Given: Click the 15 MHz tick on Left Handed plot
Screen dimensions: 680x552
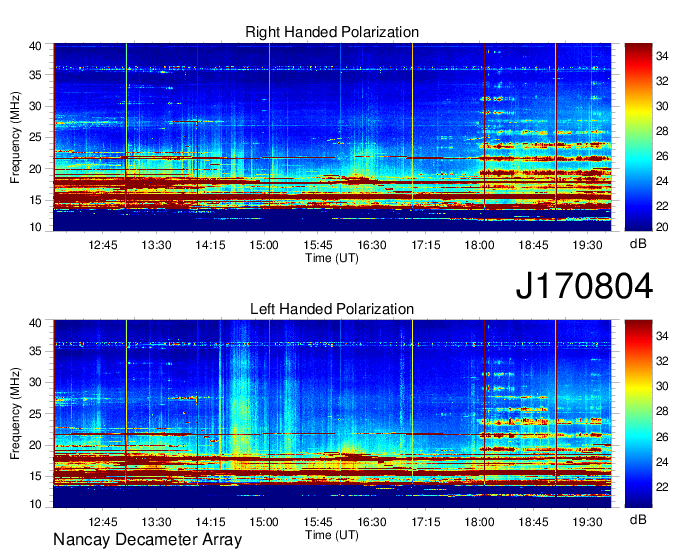Looking at the screenshot, I should 36,476.
